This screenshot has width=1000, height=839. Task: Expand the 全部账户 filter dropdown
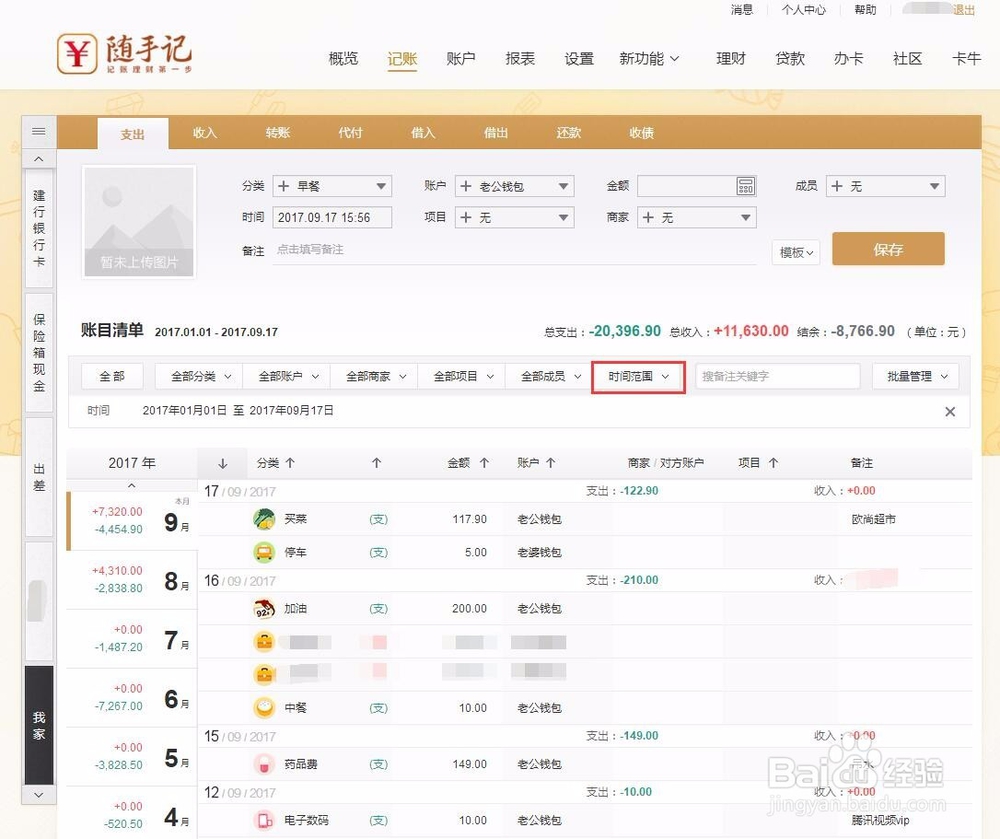(287, 376)
